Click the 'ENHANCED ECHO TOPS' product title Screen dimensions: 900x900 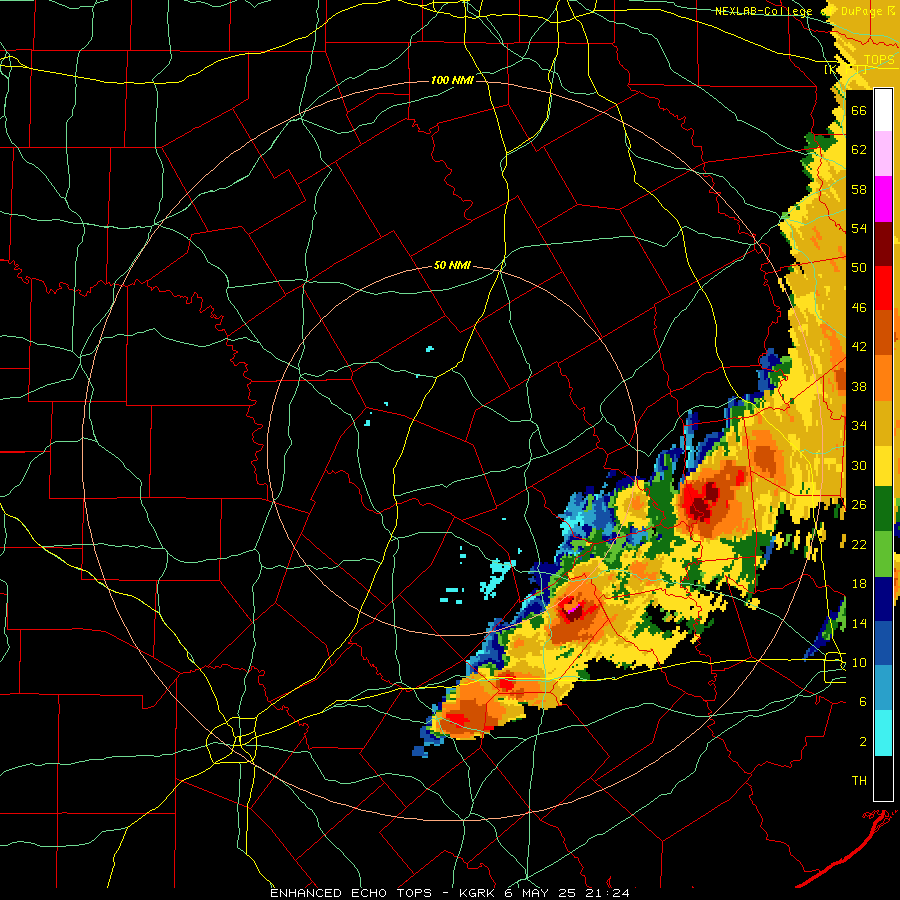click(351, 893)
